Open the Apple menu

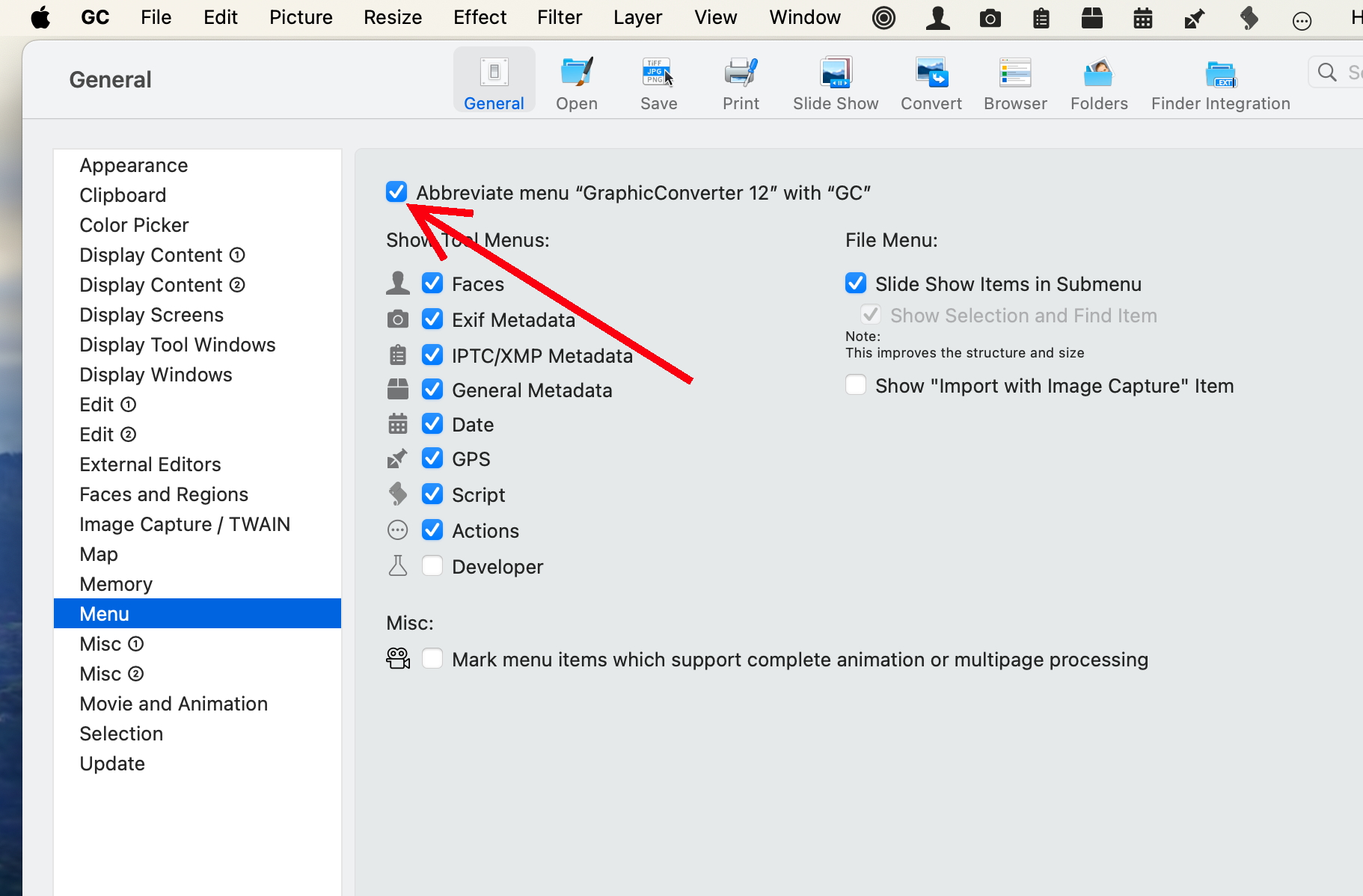40,17
